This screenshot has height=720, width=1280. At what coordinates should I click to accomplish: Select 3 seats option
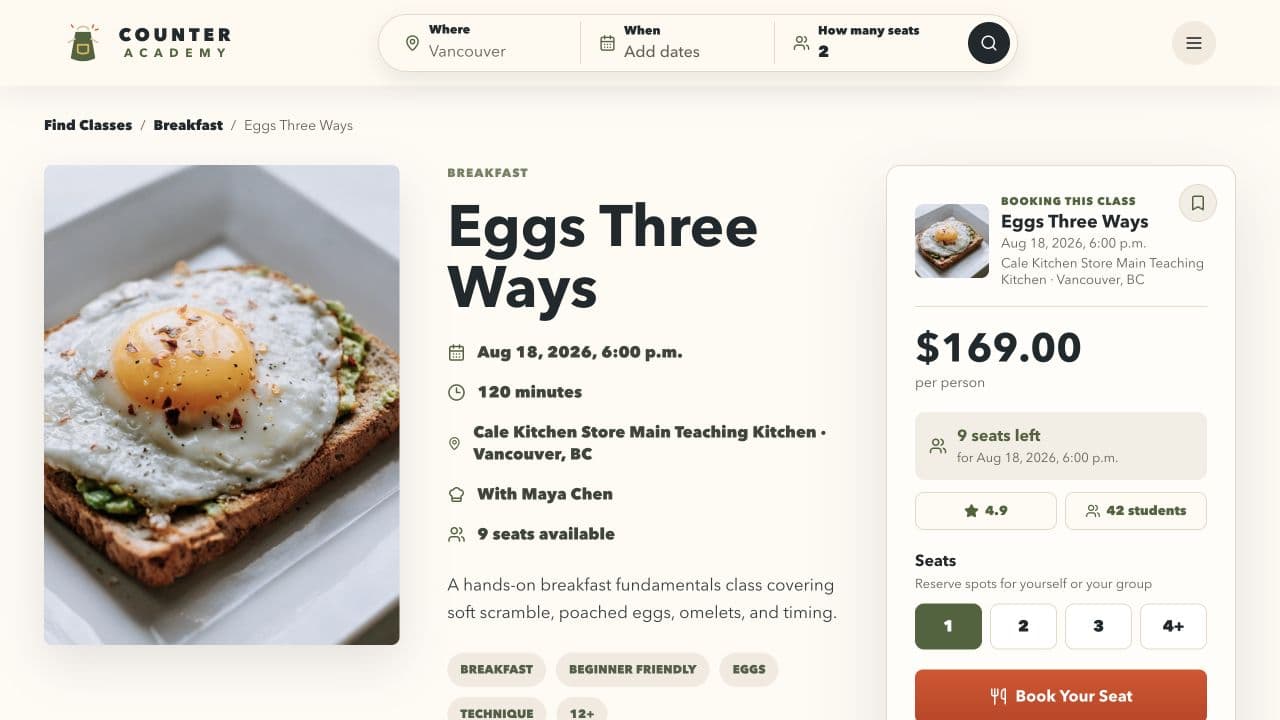1098,626
